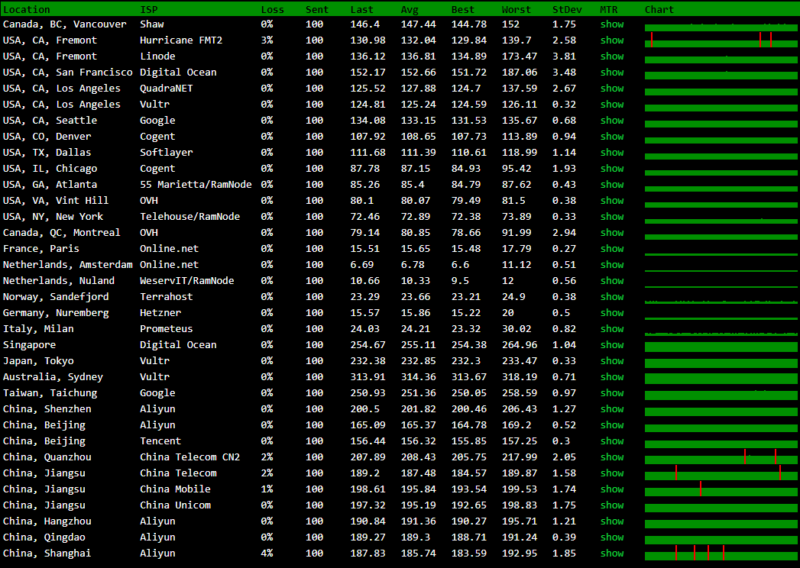800x568 pixels.
Task: Show MTR for San Francisco Digital Ocean
Action: (x=611, y=72)
